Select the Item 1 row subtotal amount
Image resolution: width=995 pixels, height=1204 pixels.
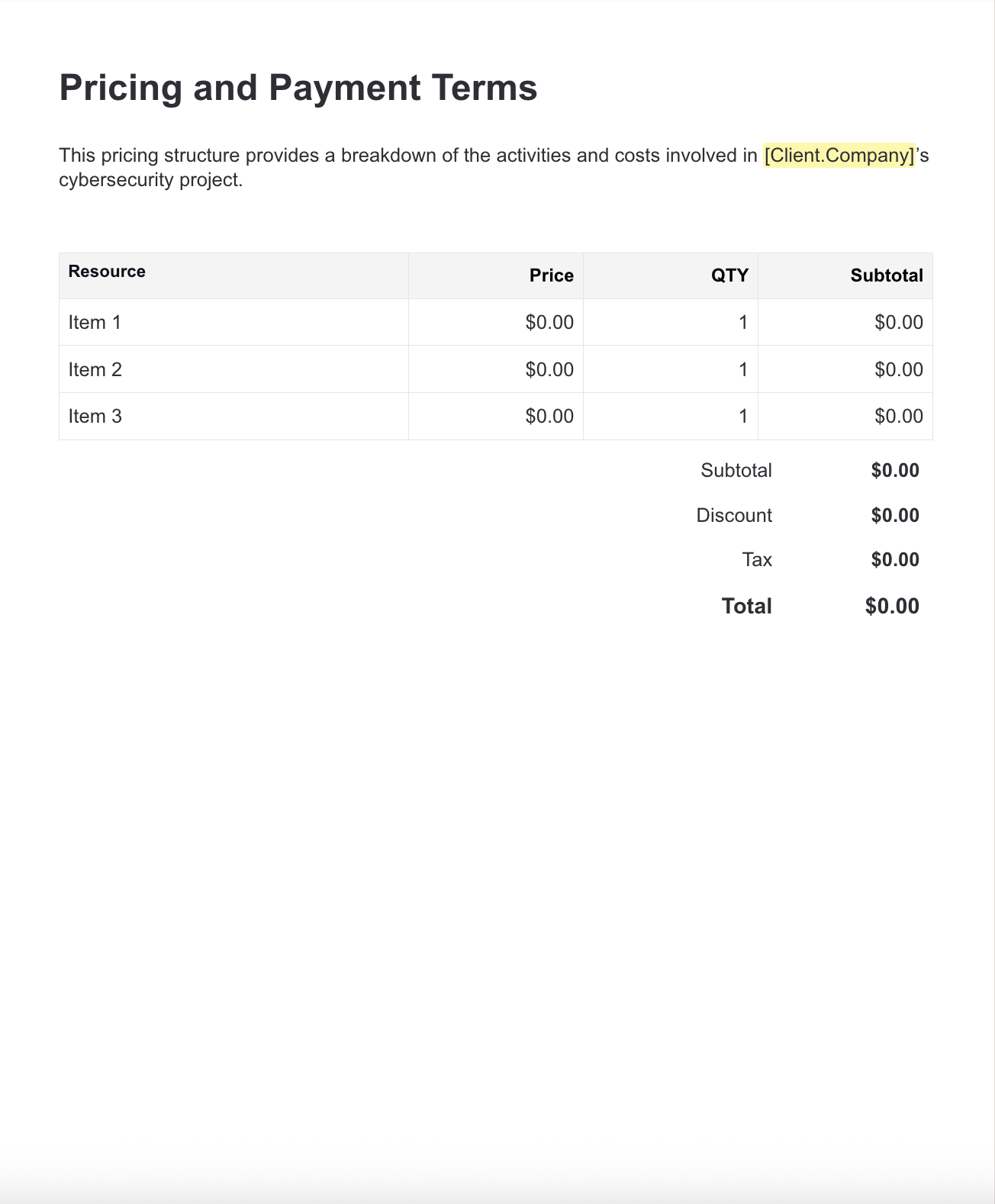(898, 322)
